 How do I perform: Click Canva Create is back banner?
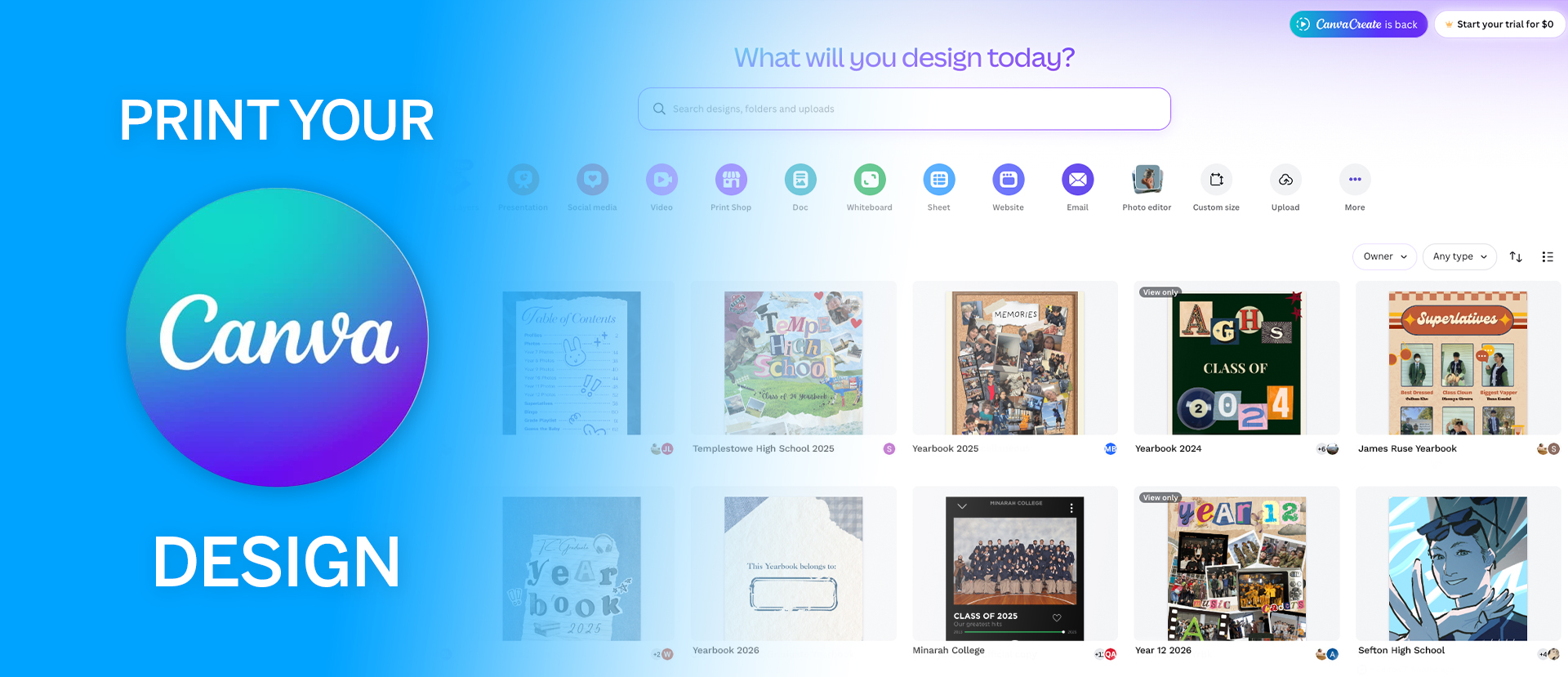tap(1359, 24)
